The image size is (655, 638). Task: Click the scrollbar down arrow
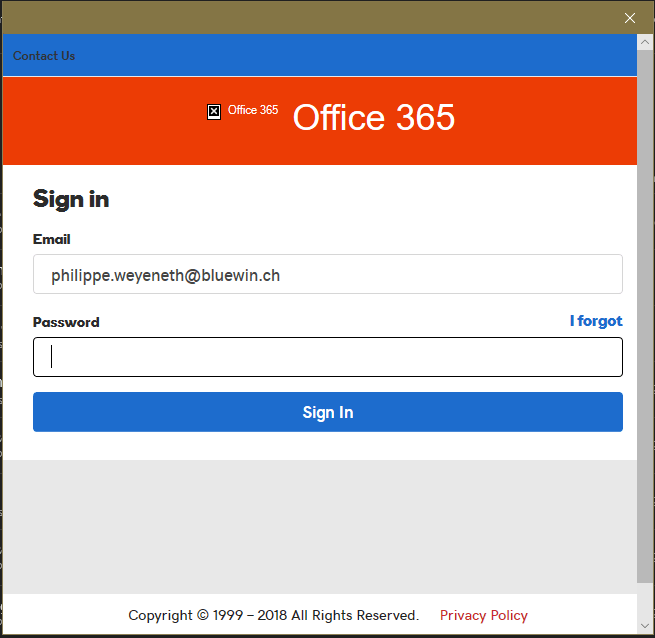point(645,625)
